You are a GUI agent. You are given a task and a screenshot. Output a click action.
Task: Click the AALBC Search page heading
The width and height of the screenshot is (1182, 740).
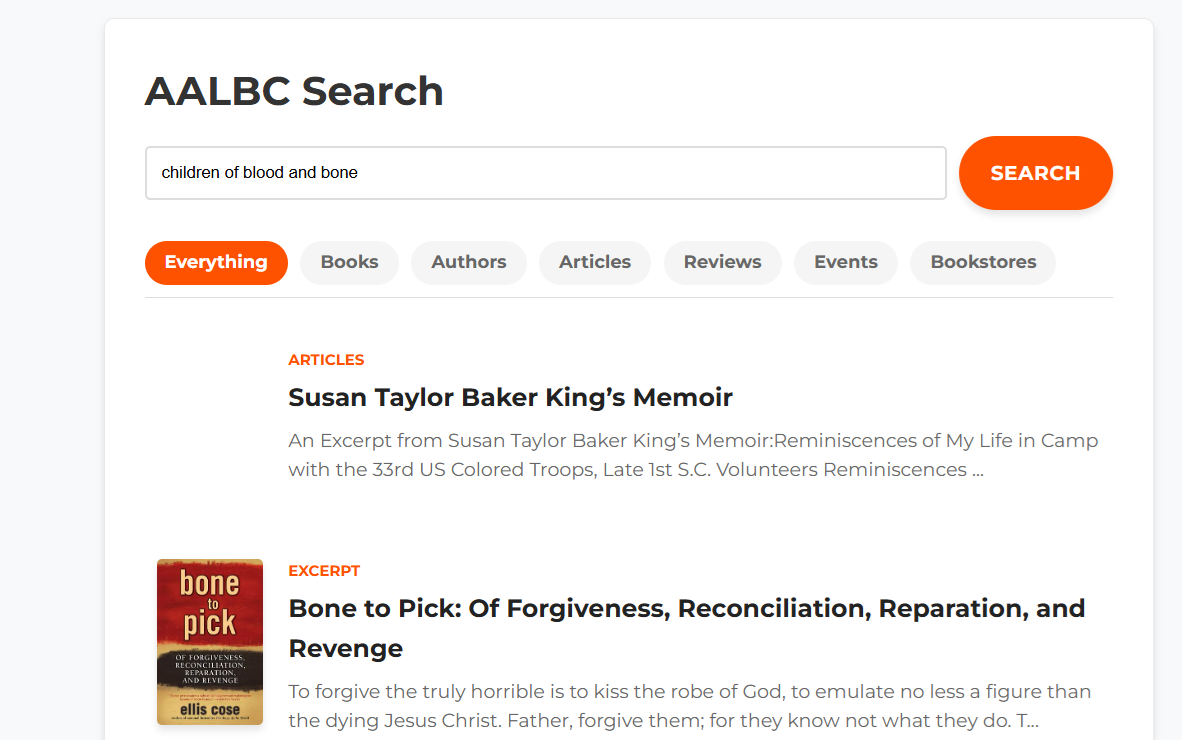(x=294, y=91)
